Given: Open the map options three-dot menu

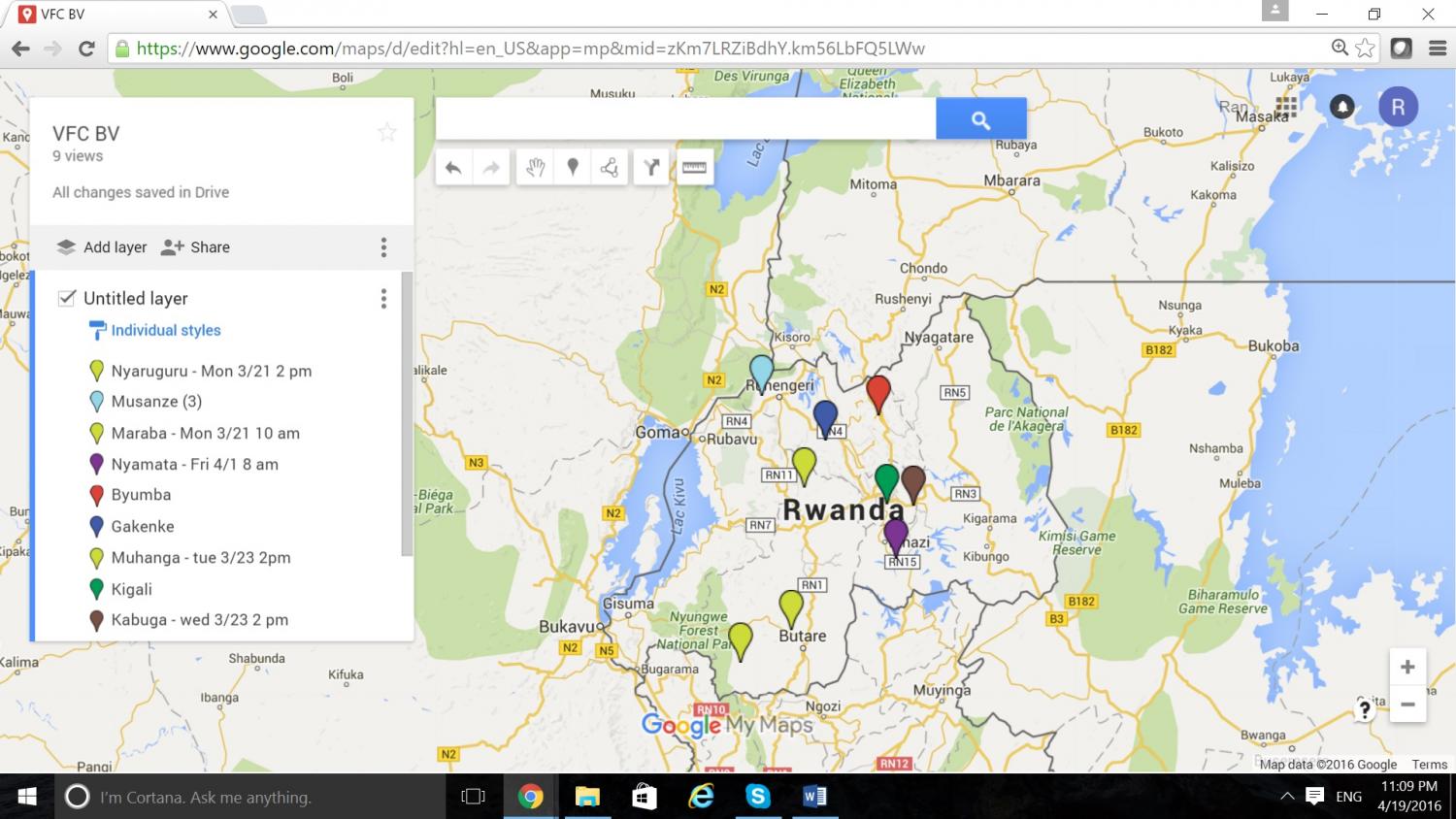Looking at the screenshot, I should 383,247.
